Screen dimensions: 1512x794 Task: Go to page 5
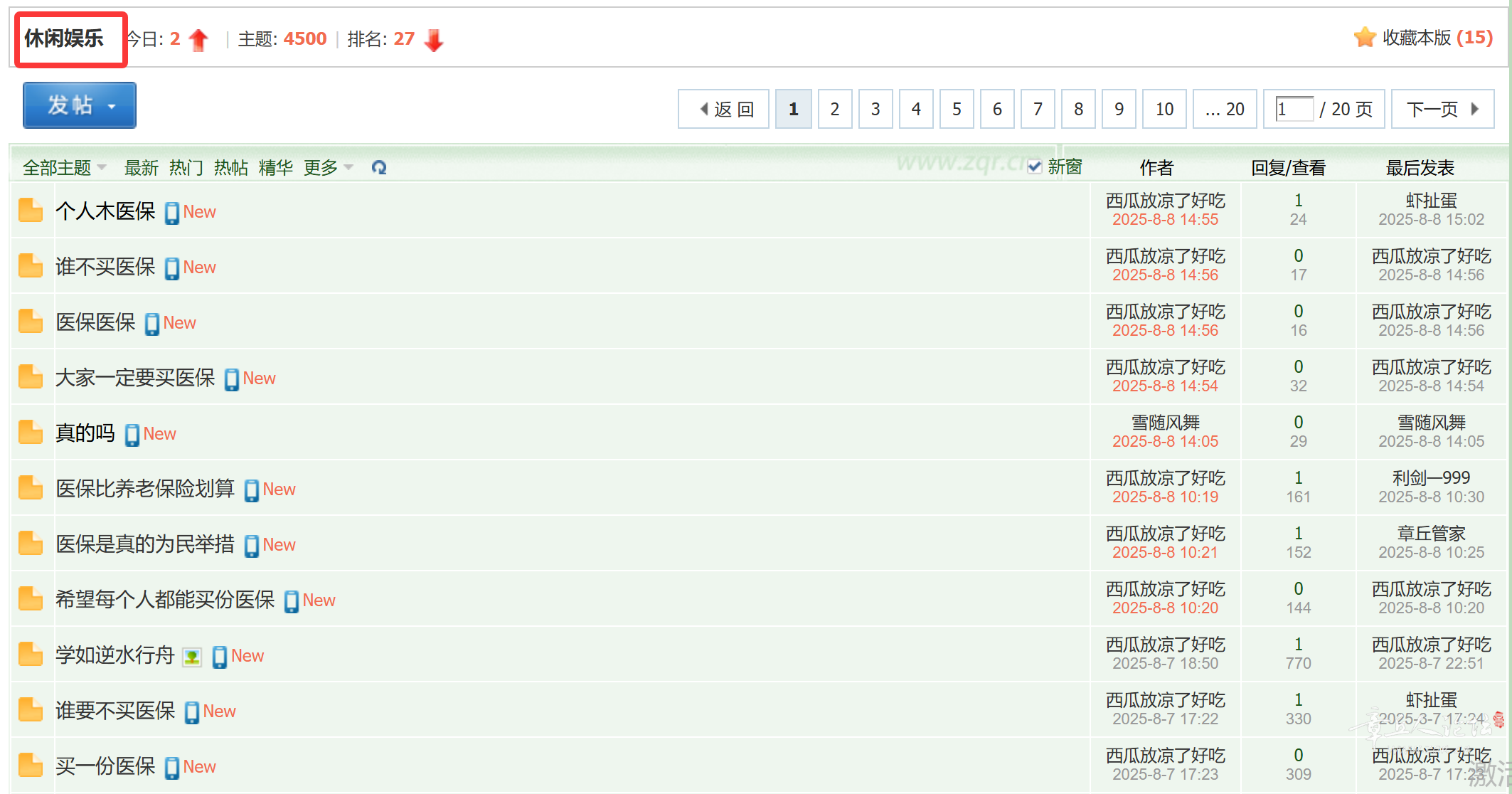(x=957, y=110)
